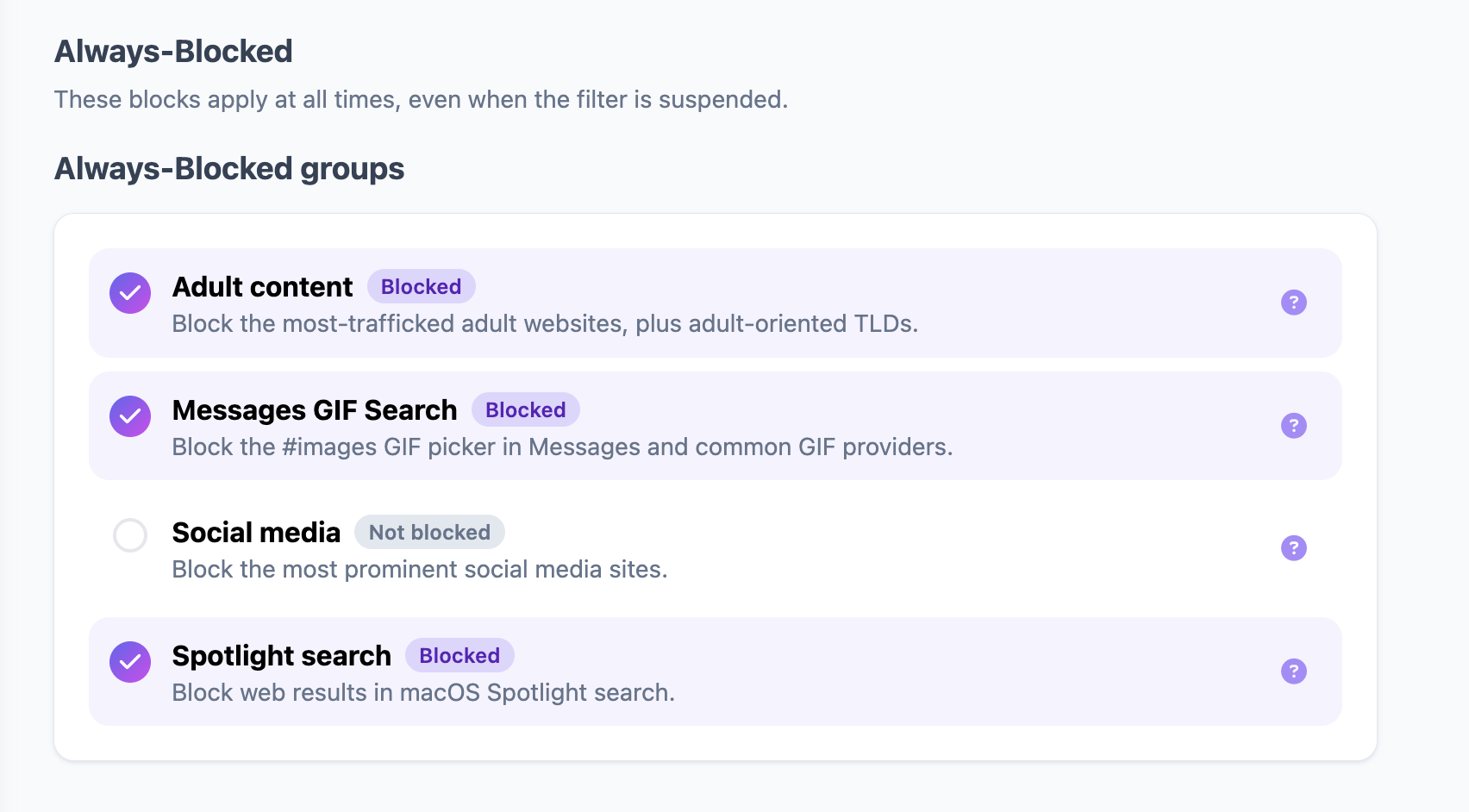Click the Blocked badge beside Messages GIF Search
The width and height of the screenshot is (1469, 812).
[525, 410]
